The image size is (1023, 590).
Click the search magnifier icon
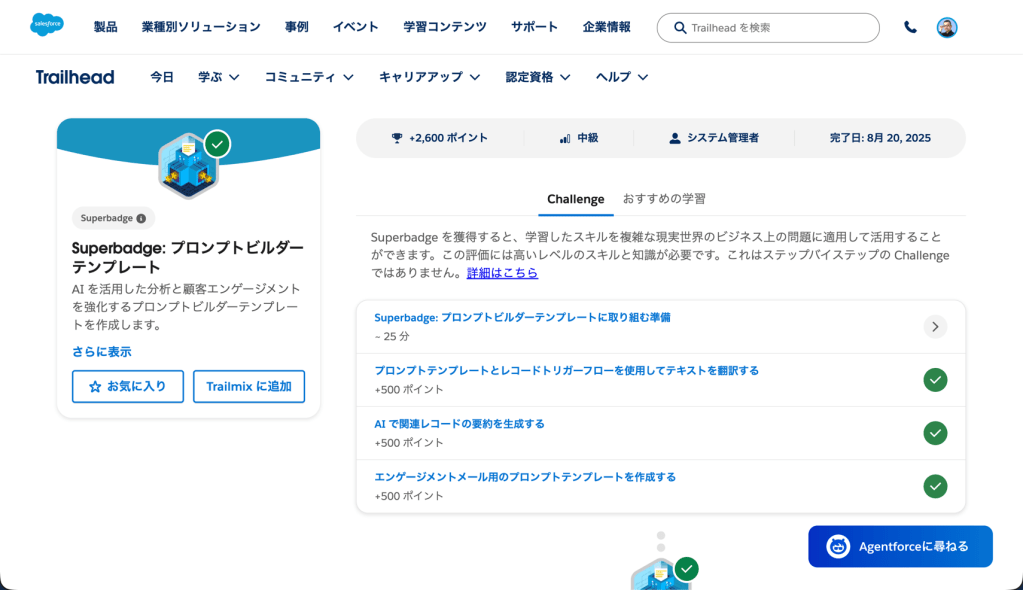(680, 28)
